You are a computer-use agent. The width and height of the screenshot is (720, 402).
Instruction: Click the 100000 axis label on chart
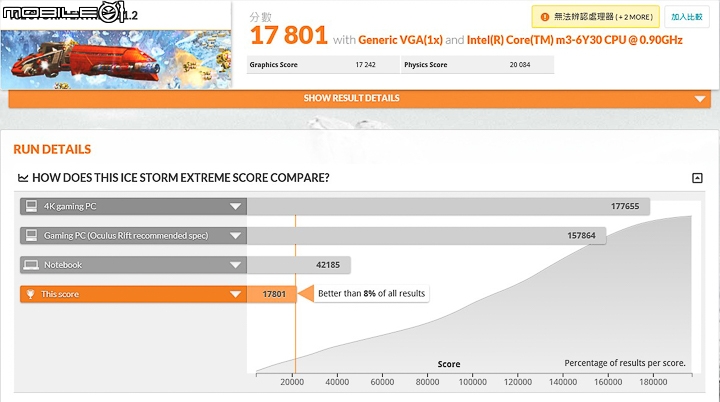[x=472, y=382]
